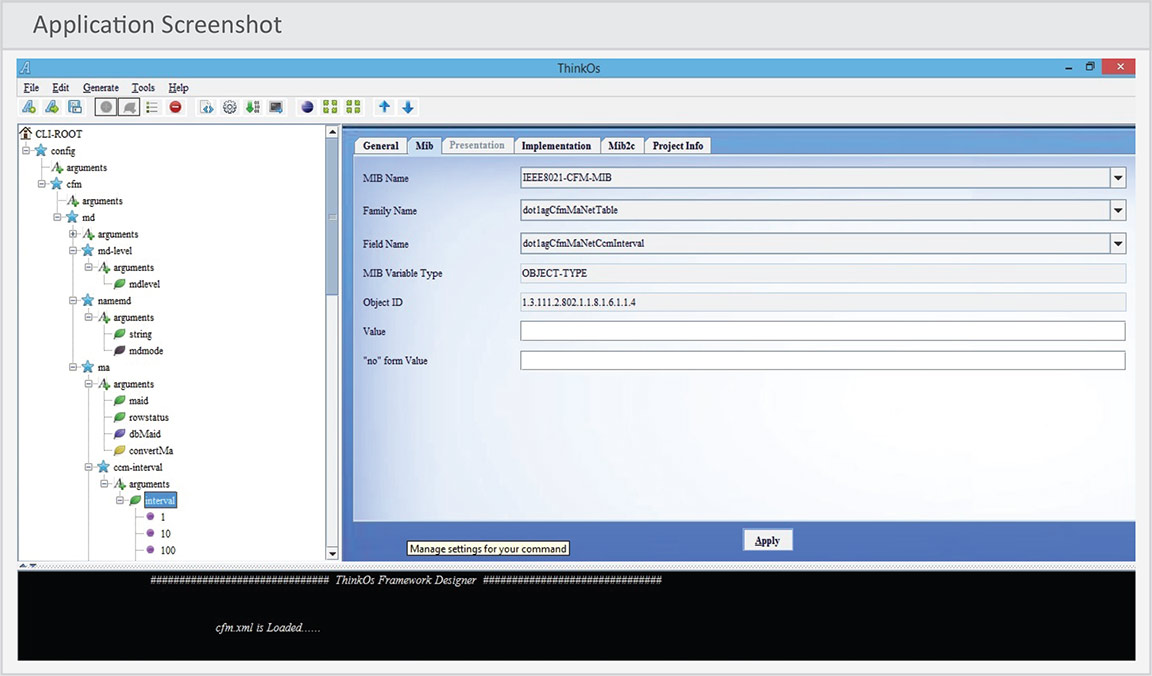Collapse the interval tree node
1152x676 pixels.
[x=120, y=500]
